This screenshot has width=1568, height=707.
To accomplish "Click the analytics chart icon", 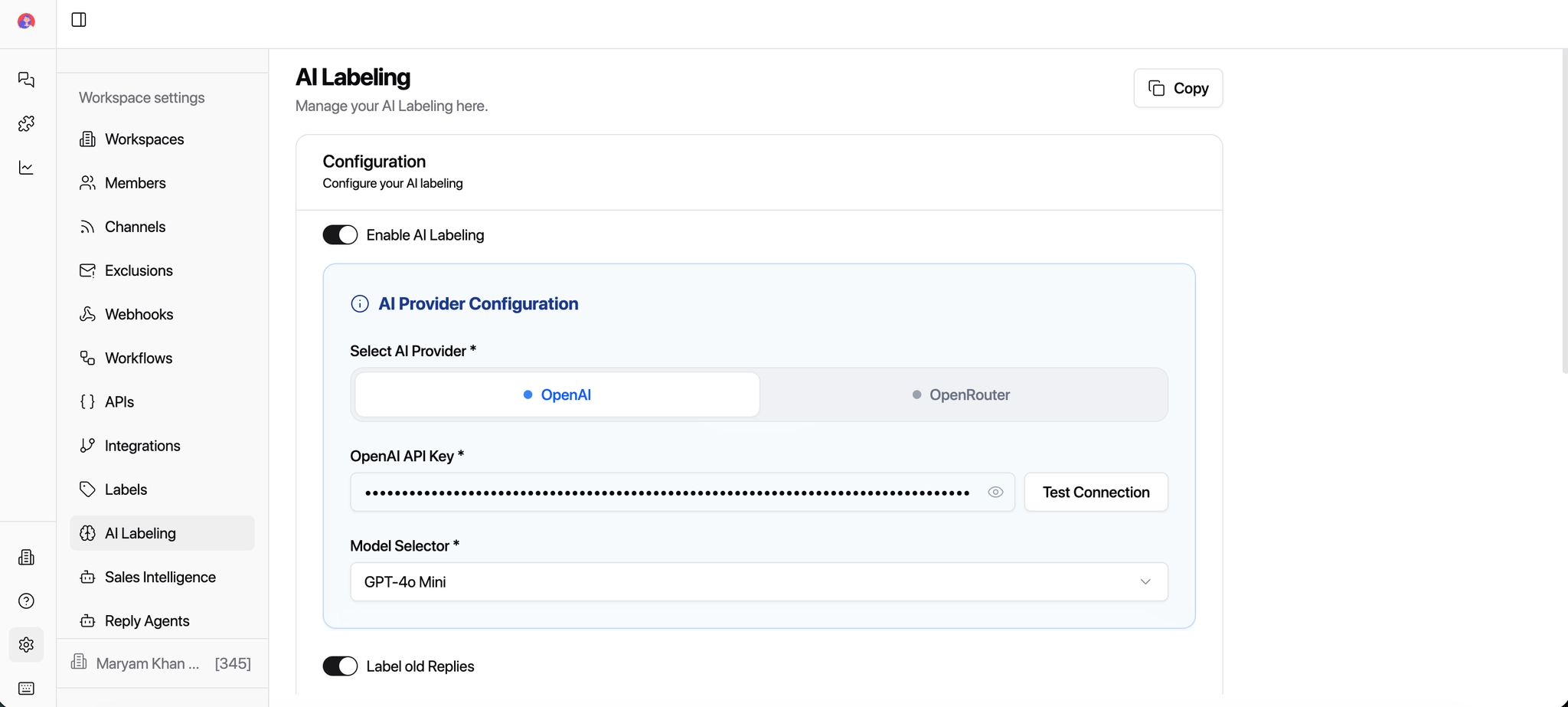I will 27,168.
